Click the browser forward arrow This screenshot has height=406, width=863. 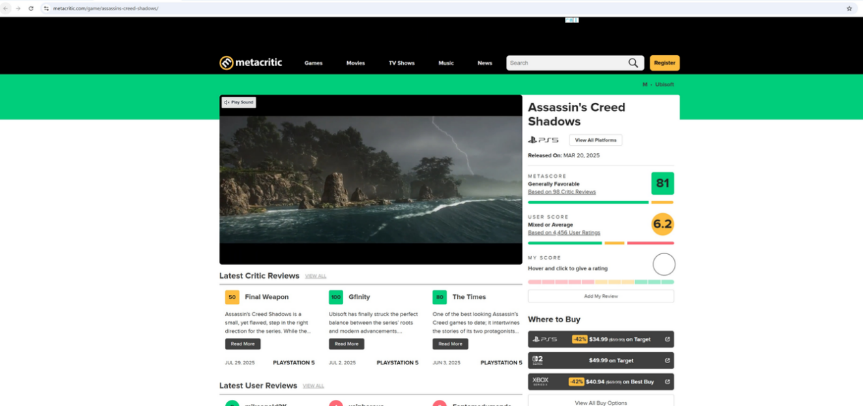click(x=18, y=8)
